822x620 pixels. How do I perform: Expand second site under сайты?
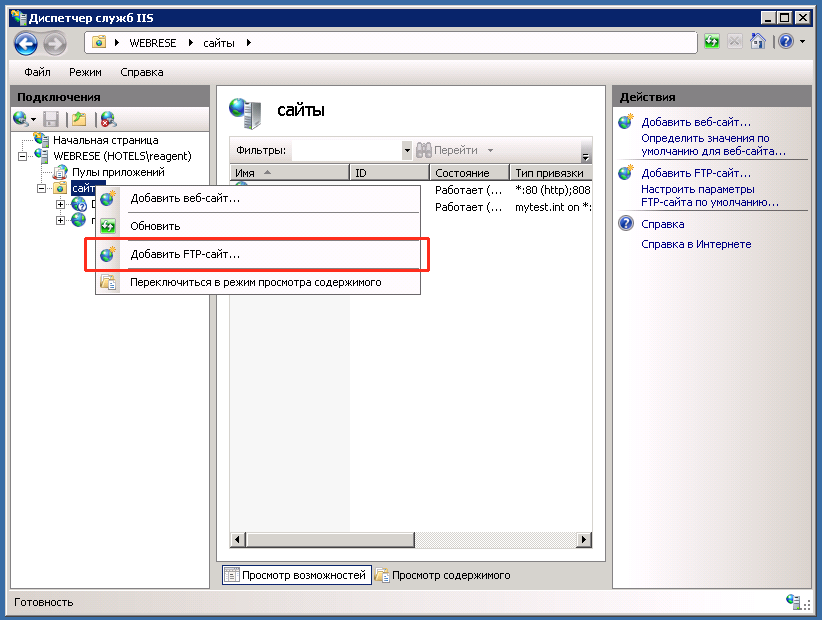[60, 220]
